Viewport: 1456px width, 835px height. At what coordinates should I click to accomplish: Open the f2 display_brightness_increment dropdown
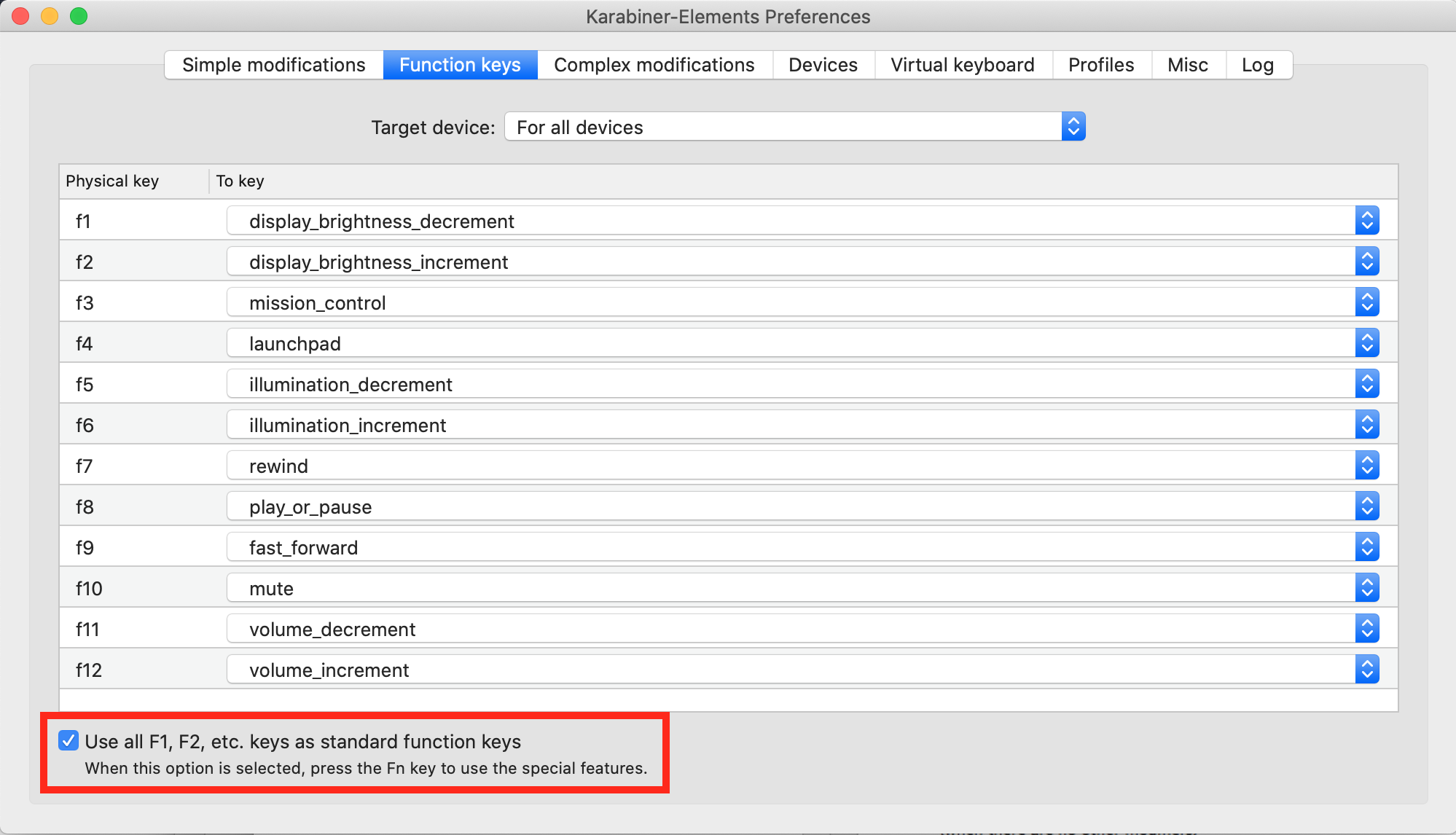[803, 262]
